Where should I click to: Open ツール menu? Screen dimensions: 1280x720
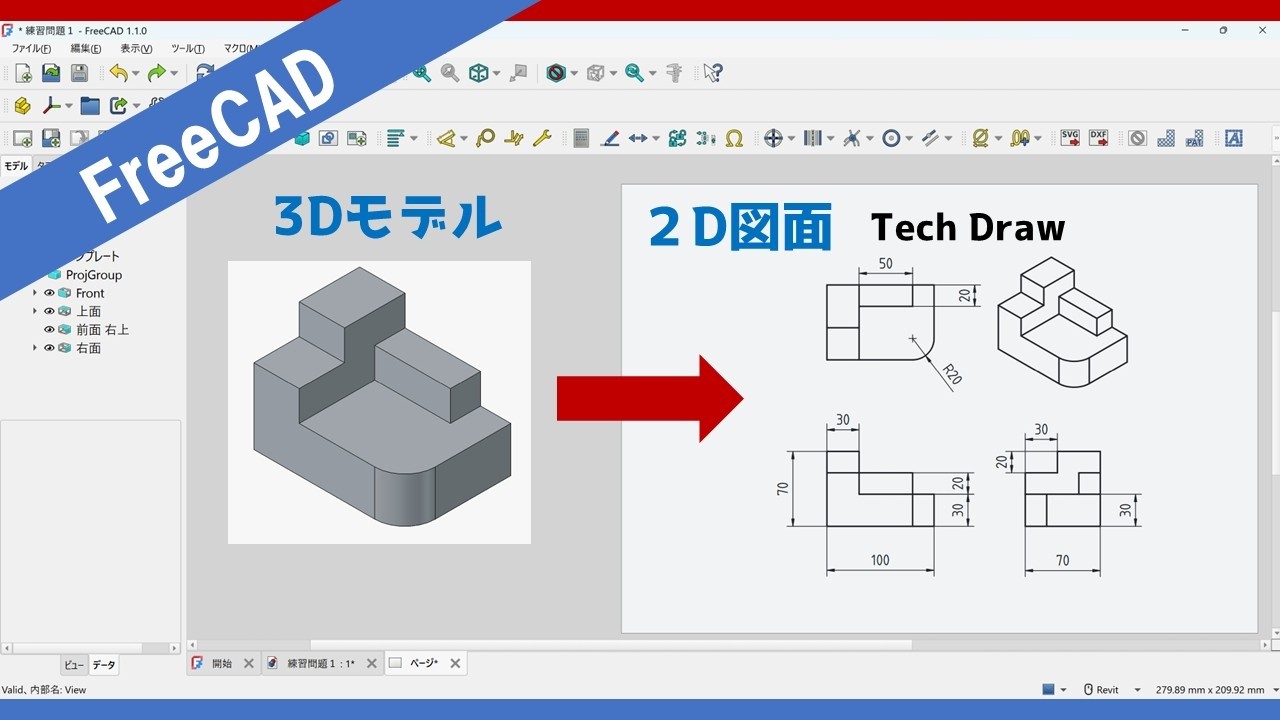click(188, 48)
